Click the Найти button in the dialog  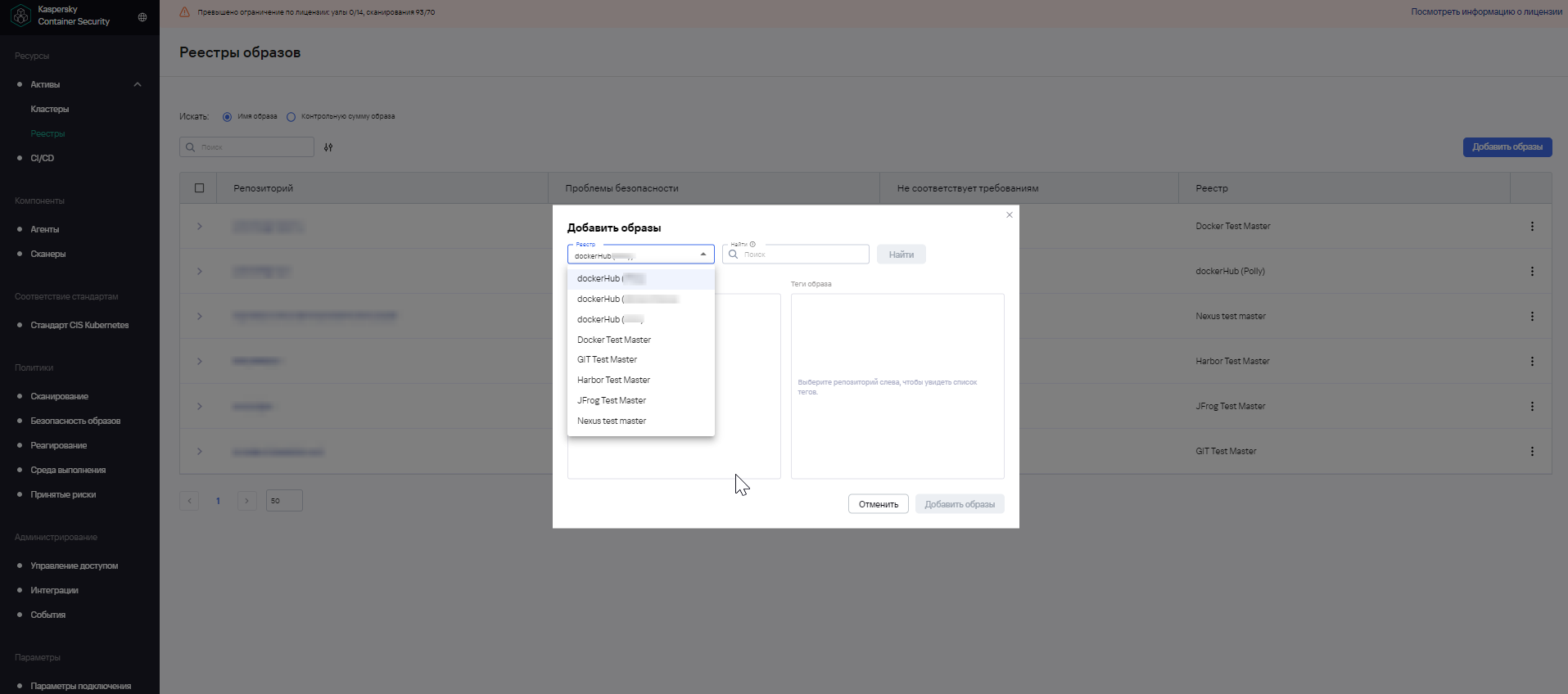(x=901, y=255)
